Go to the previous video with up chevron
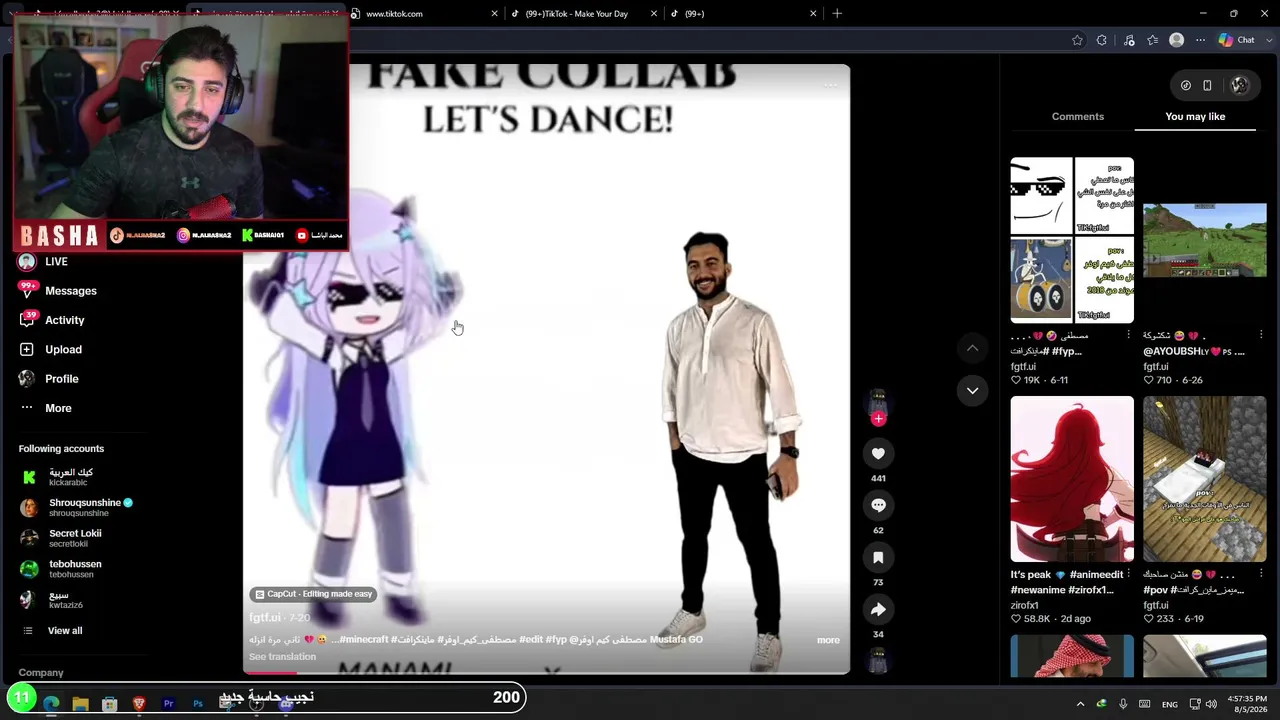Screen dimensions: 1280x720 (x=972, y=348)
